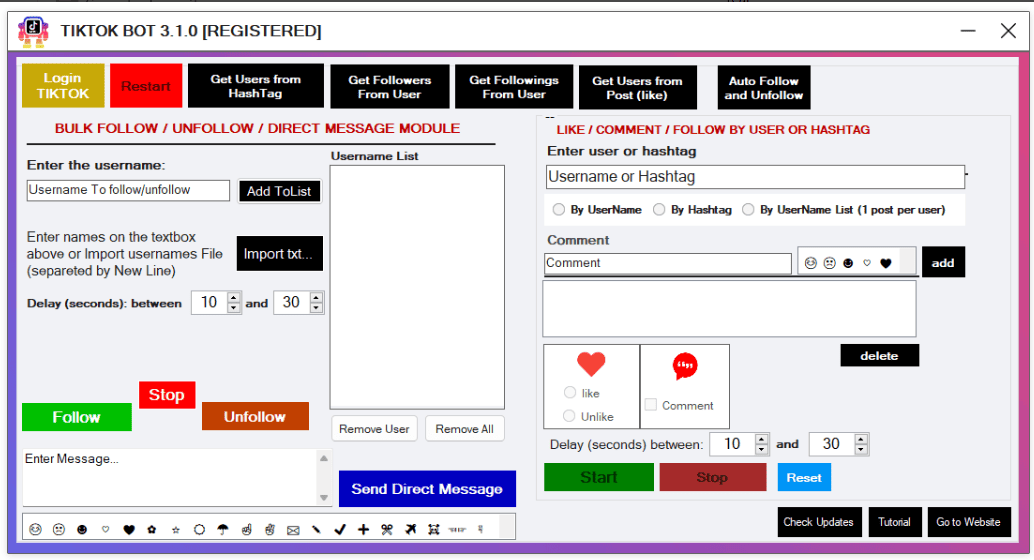Pick black heart emoji beside Comment field
This screenshot has width=1034, height=560.
tap(886, 263)
